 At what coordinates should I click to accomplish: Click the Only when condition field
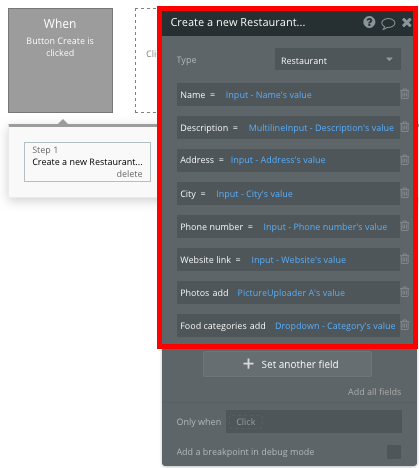[x=314, y=422]
